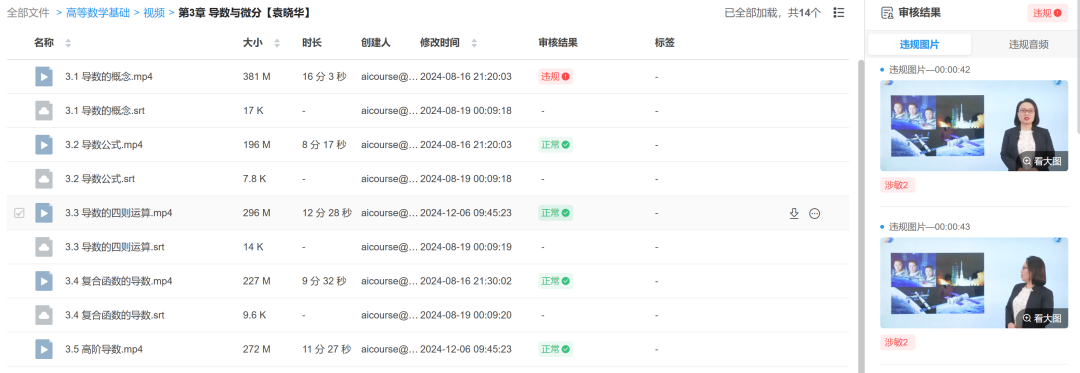
Task: Open video file 3.1 导数的概念.mp4 icon
Action: [x=44, y=76]
